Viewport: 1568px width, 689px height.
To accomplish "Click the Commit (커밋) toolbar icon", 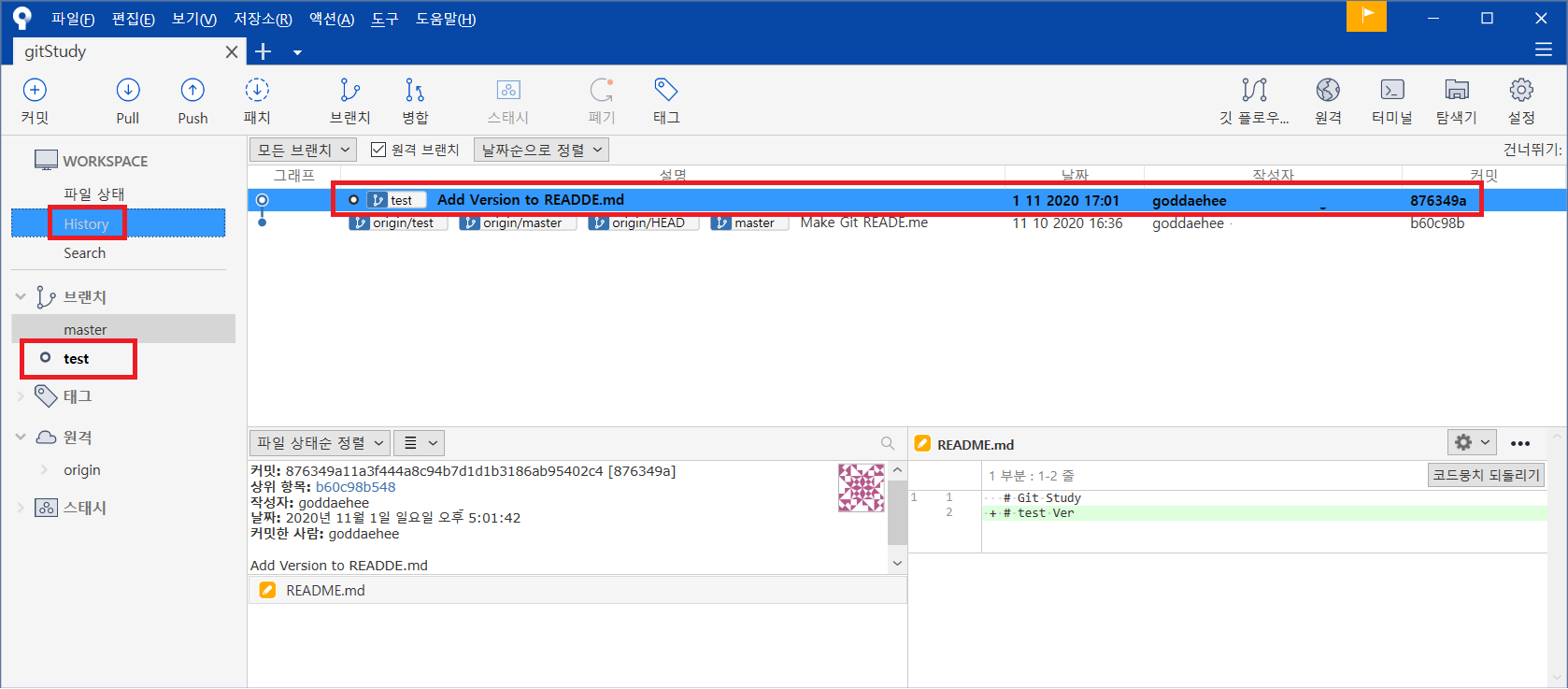I will (x=35, y=91).
